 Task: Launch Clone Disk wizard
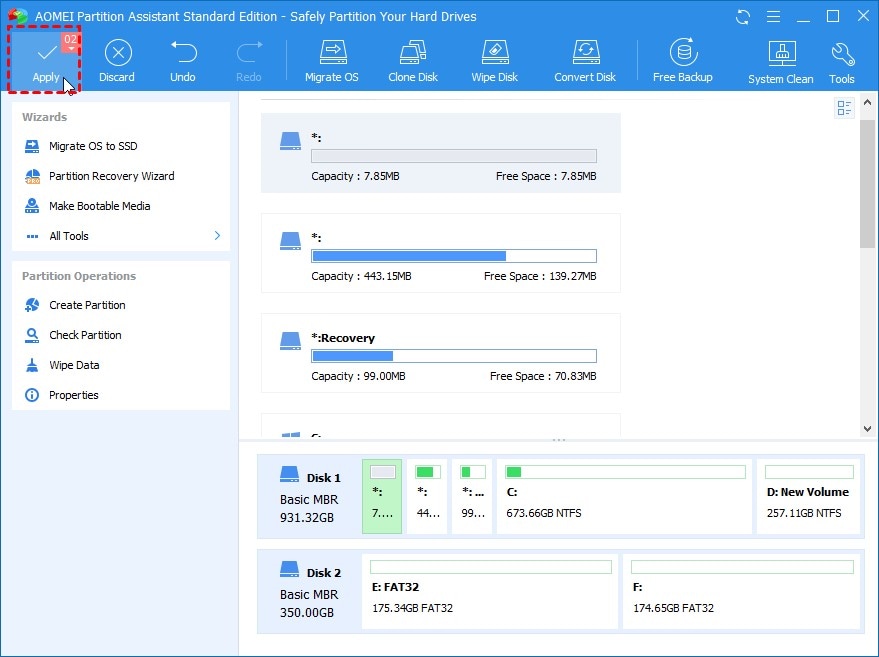413,61
